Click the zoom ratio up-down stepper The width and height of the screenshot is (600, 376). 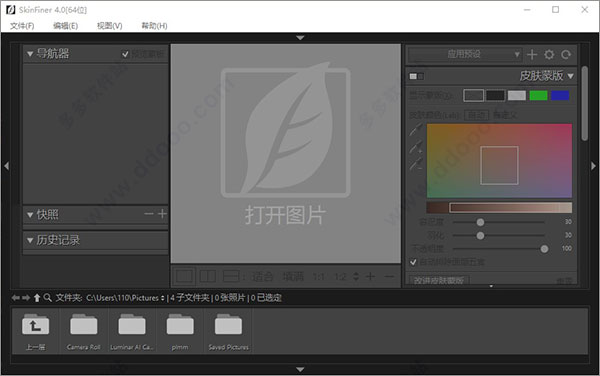click(356, 276)
